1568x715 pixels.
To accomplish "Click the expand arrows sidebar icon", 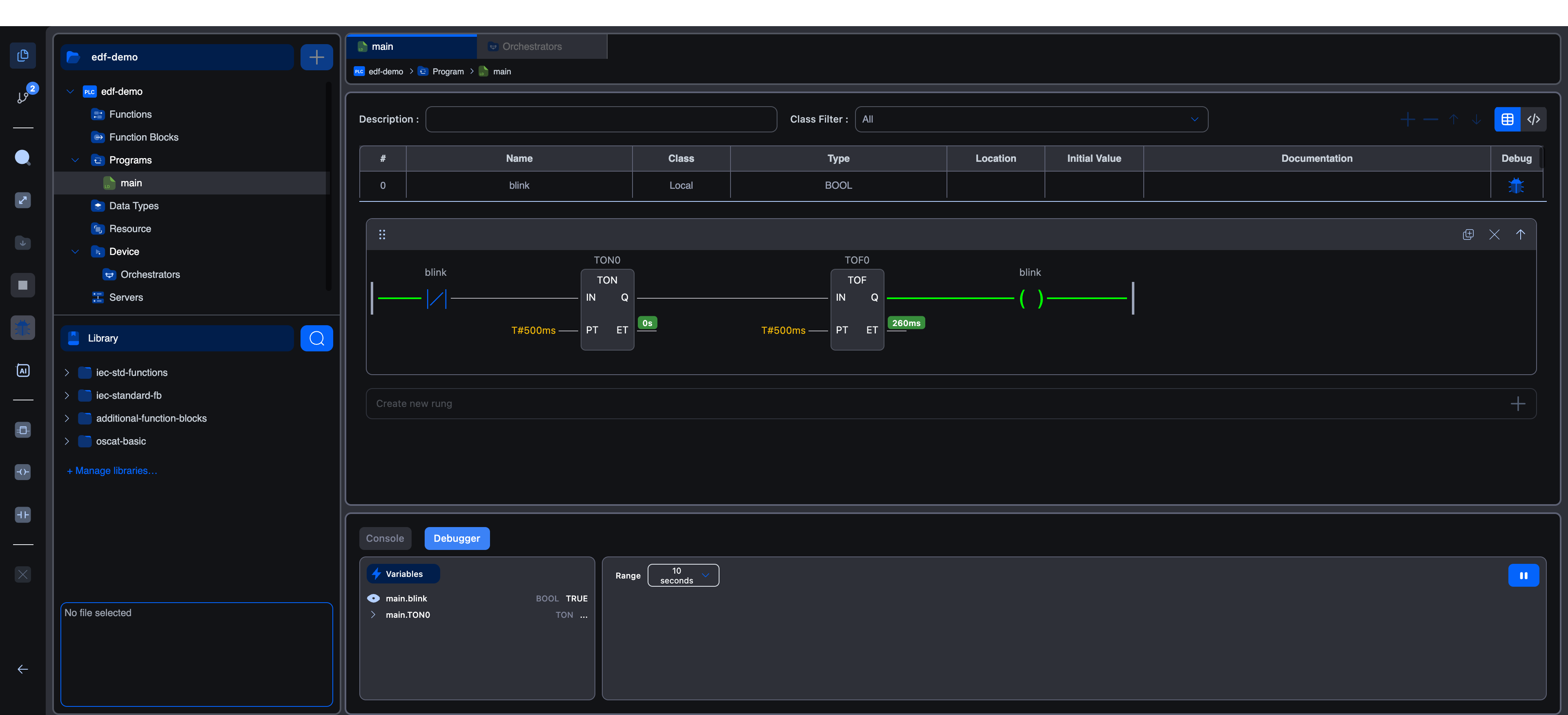I will (22, 200).
